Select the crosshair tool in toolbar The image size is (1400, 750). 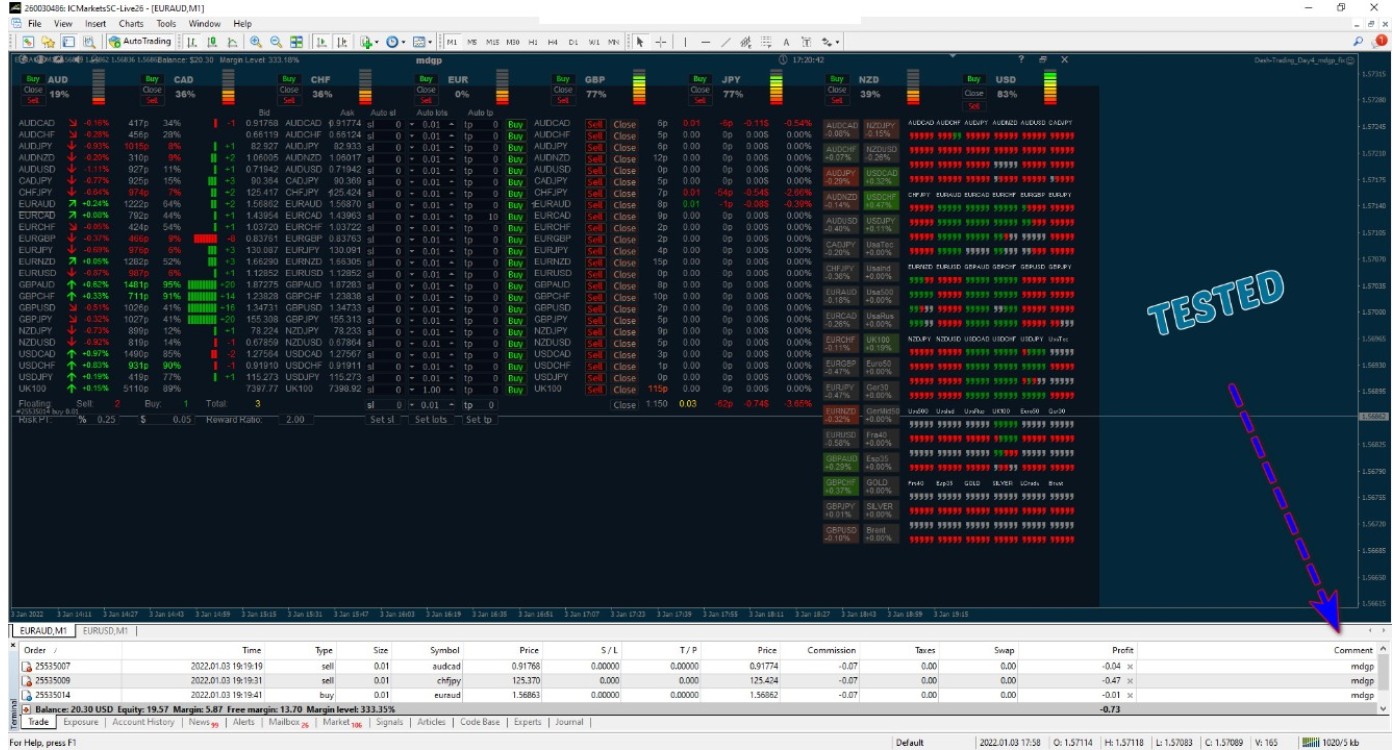tap(661, 42)
